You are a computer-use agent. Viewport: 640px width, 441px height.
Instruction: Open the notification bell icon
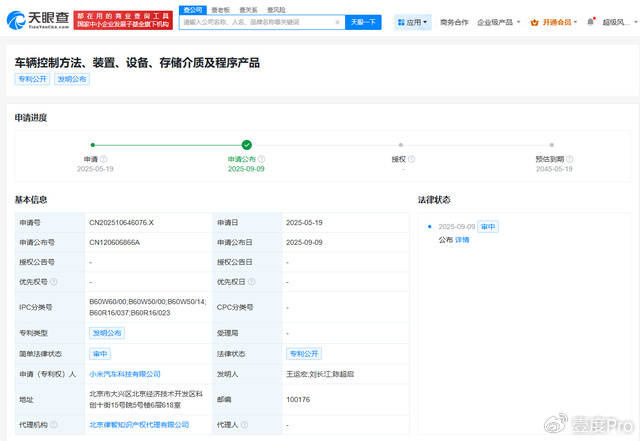point(590,22)
